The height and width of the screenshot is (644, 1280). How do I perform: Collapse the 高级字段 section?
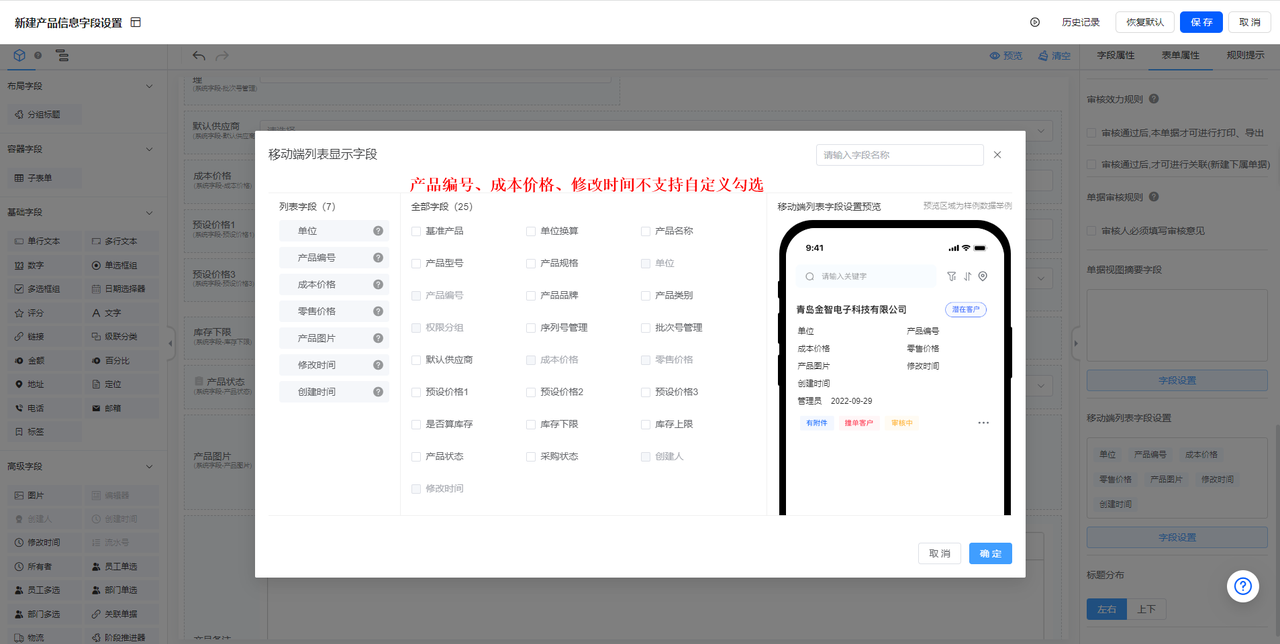point(150,466)
